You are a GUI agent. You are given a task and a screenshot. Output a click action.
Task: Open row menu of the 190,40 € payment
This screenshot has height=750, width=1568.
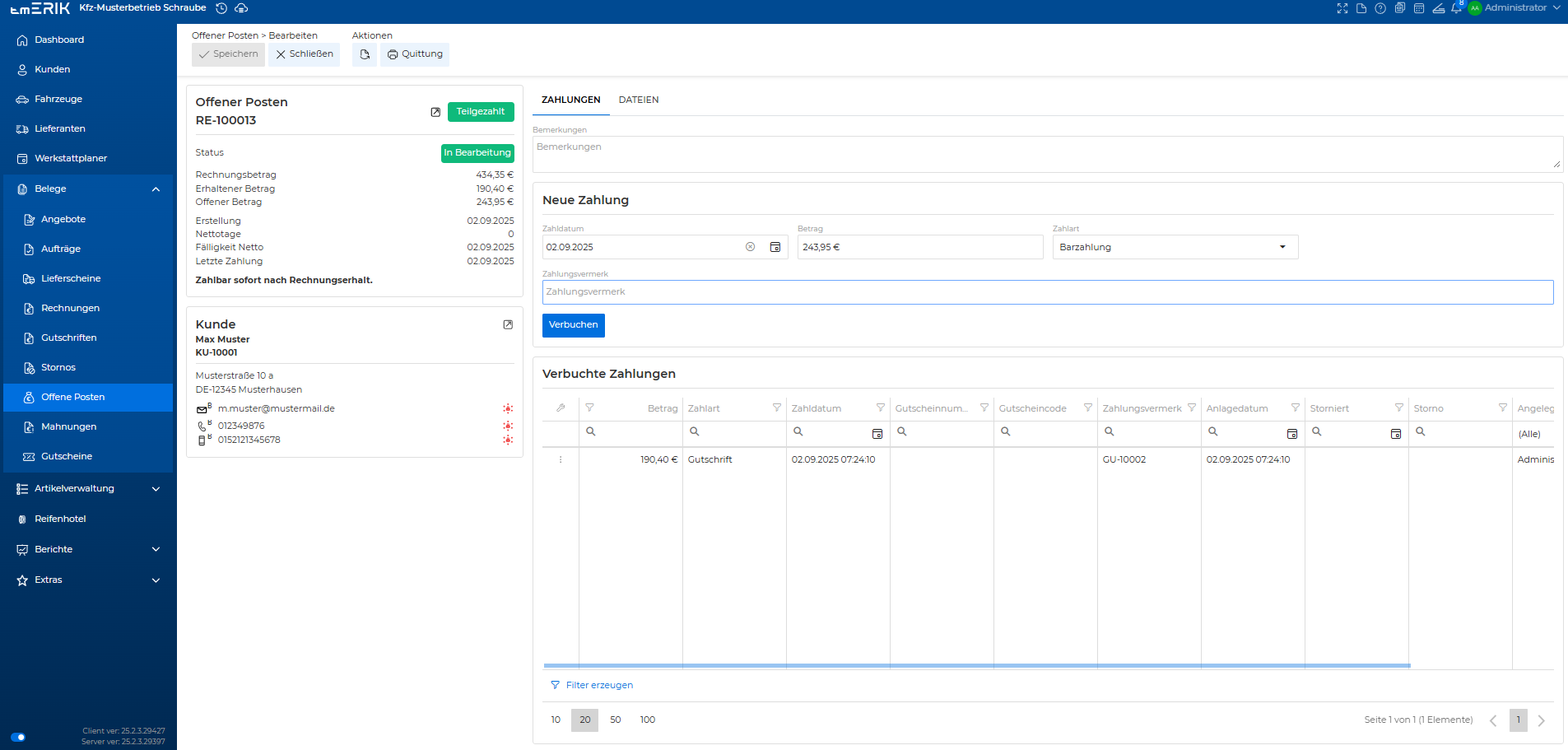pyautogui.click(x=561, y=459)
